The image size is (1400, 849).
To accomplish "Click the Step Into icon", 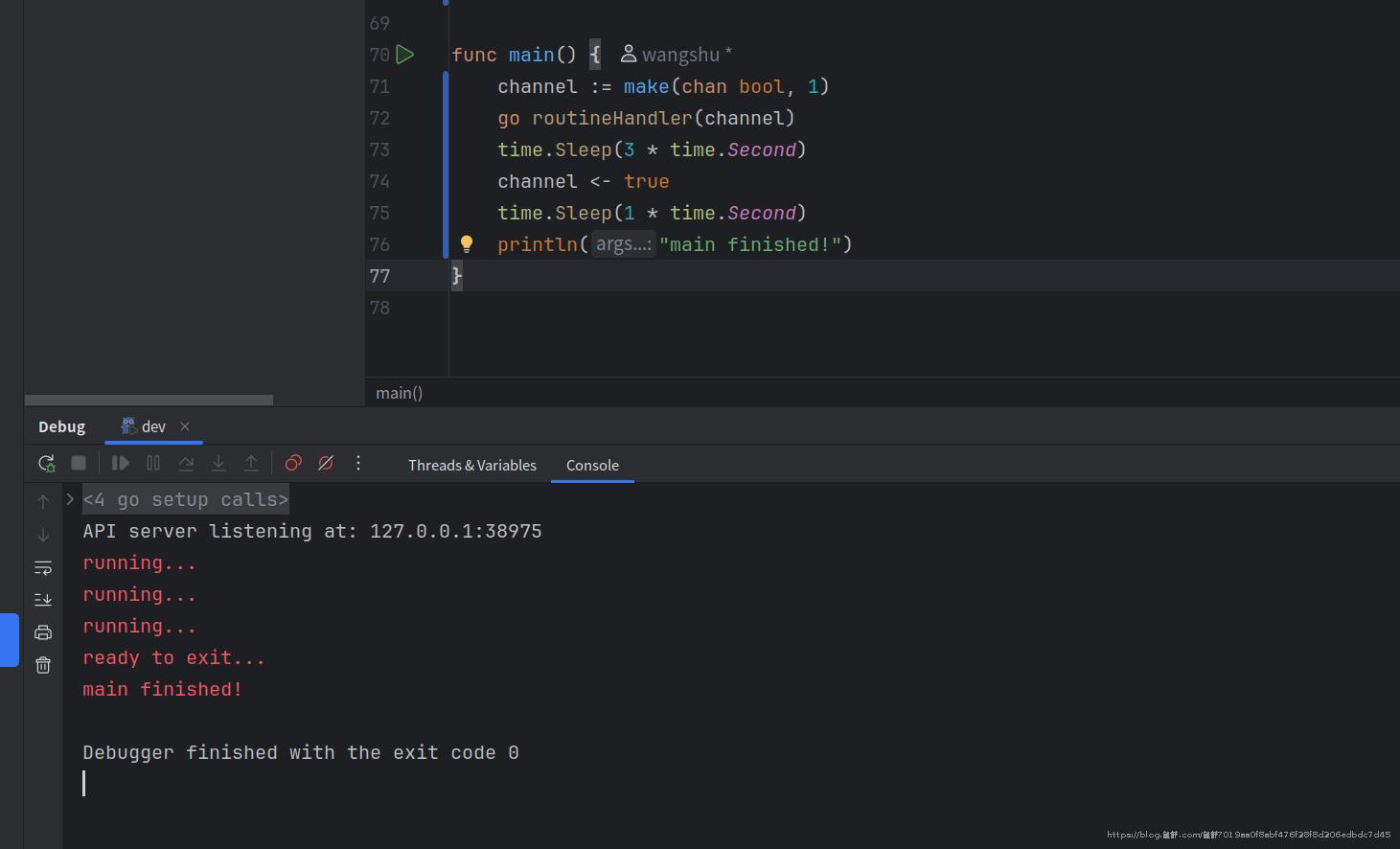I will 218,464.
